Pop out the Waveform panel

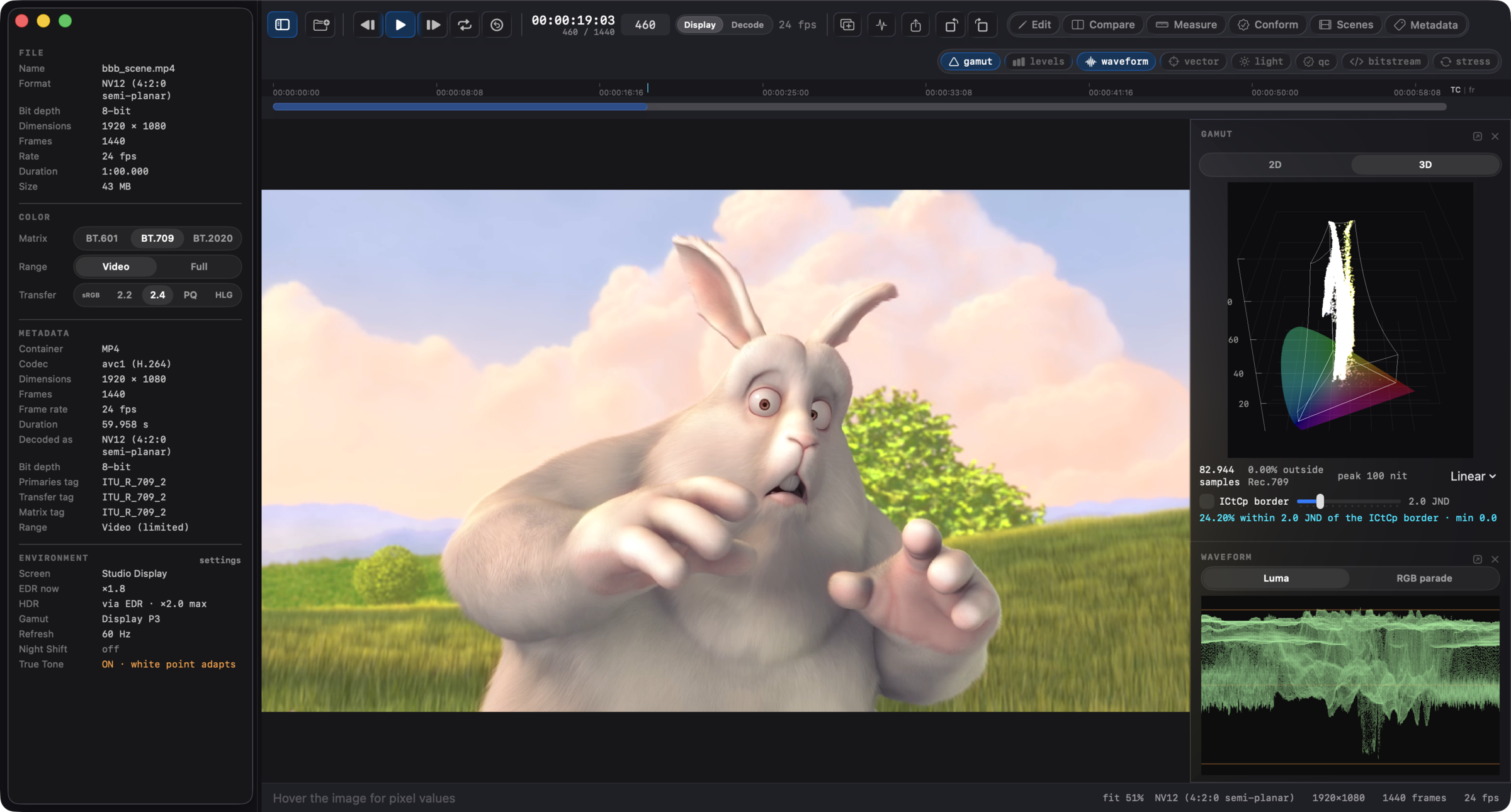(1477, 559)
